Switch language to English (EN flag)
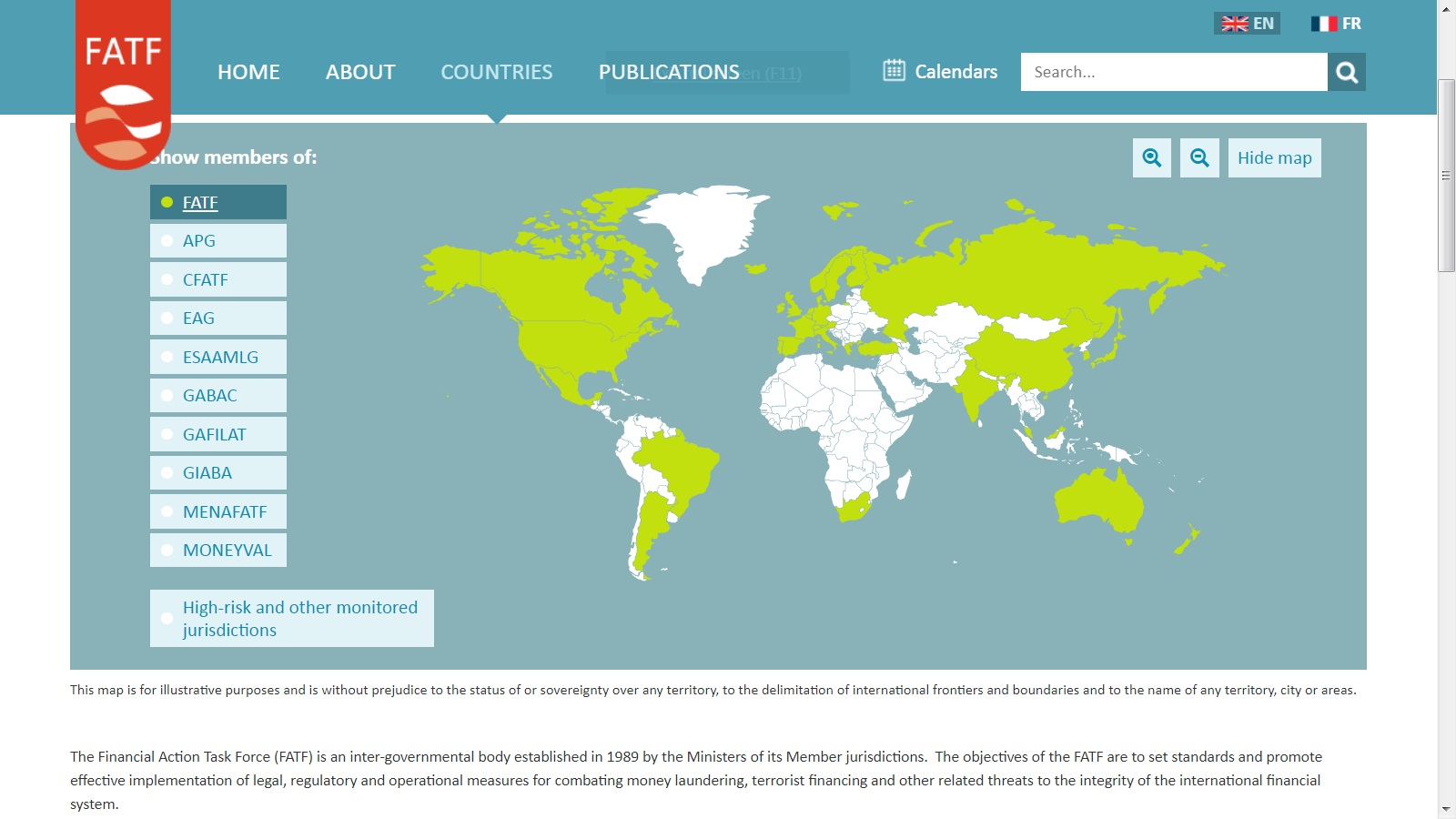The width and height of the screenshot is (1456, 819). (x=1247, y=24)
